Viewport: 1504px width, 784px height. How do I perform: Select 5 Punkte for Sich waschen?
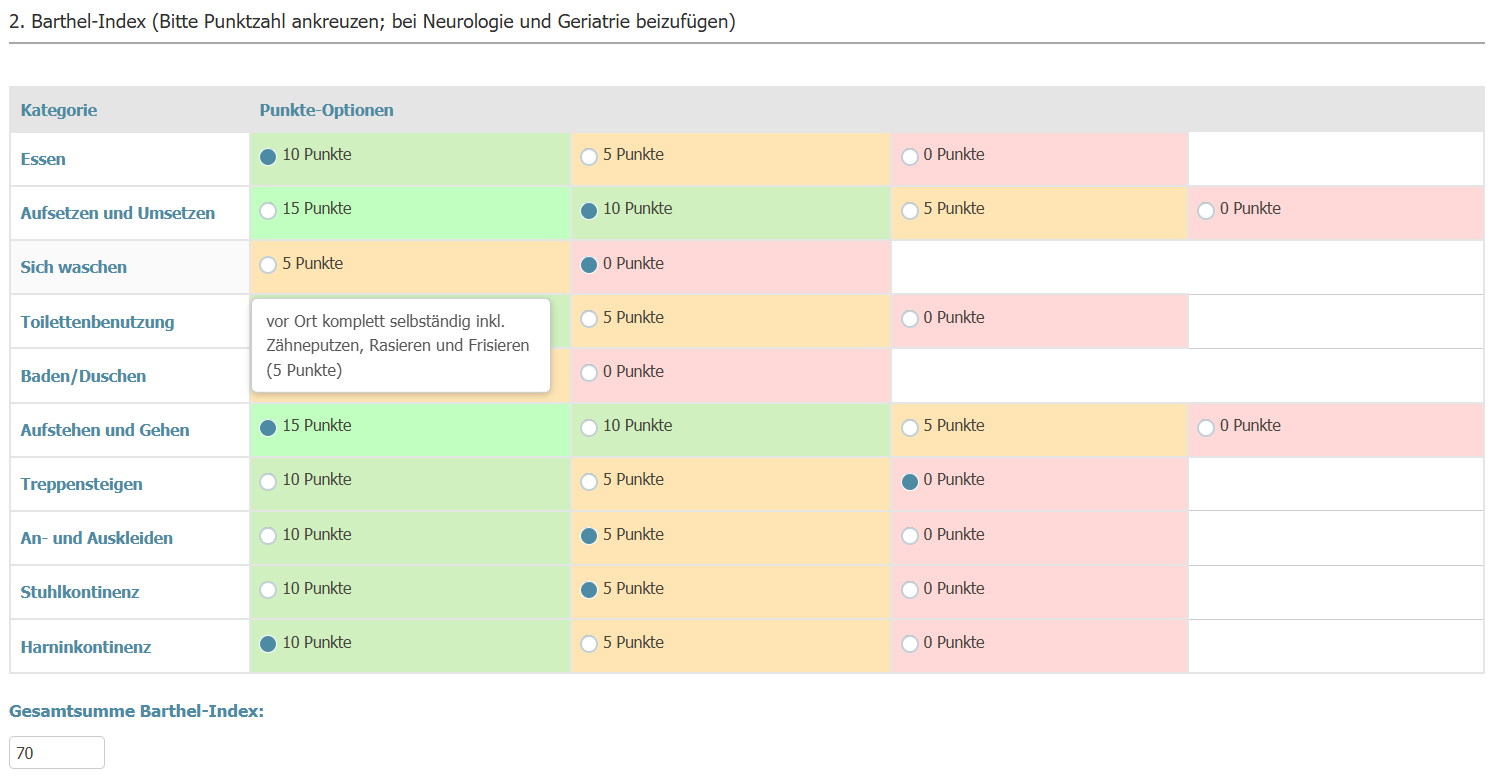pos(268,265)
